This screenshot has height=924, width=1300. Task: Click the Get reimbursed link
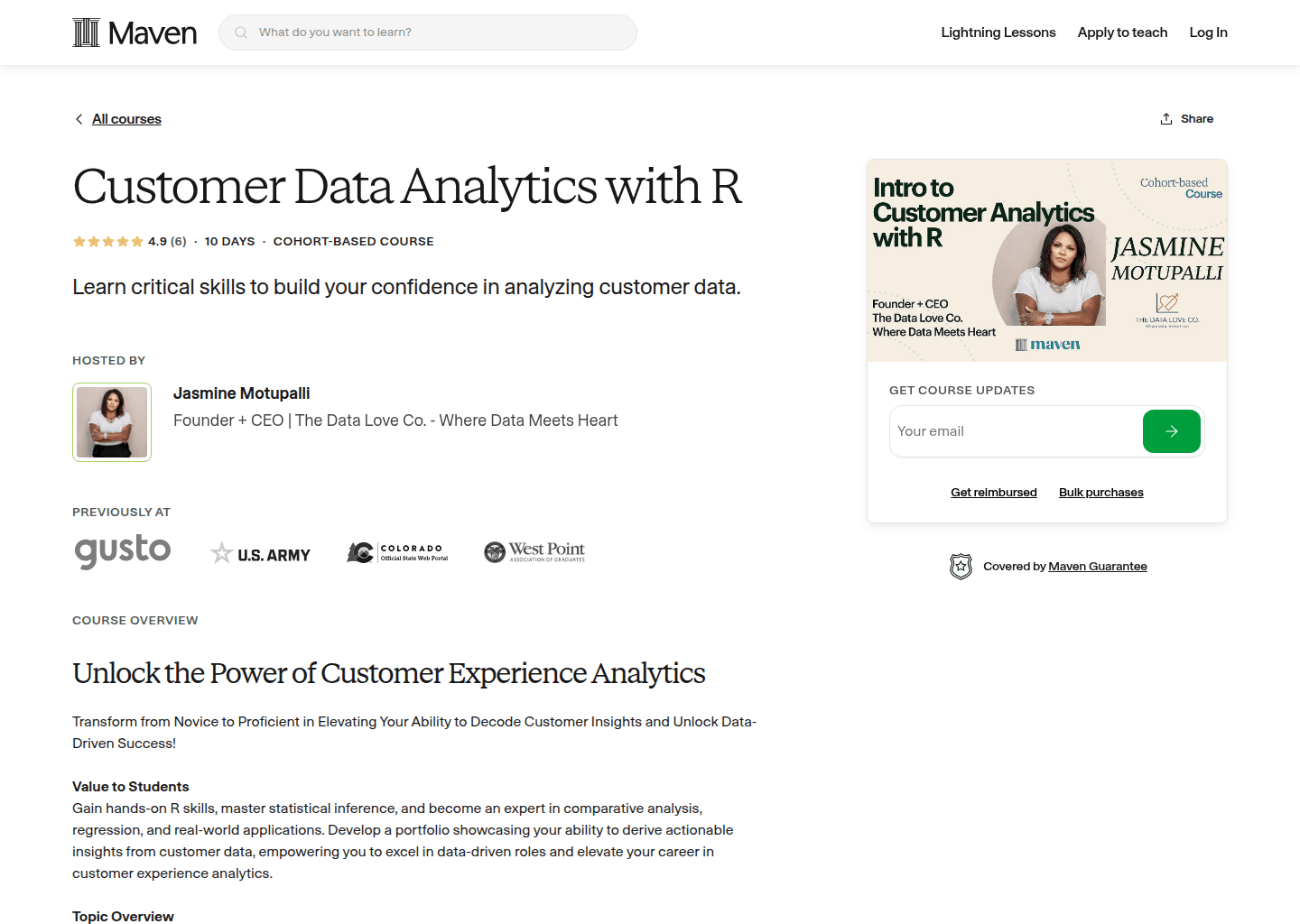click(994, 492)
